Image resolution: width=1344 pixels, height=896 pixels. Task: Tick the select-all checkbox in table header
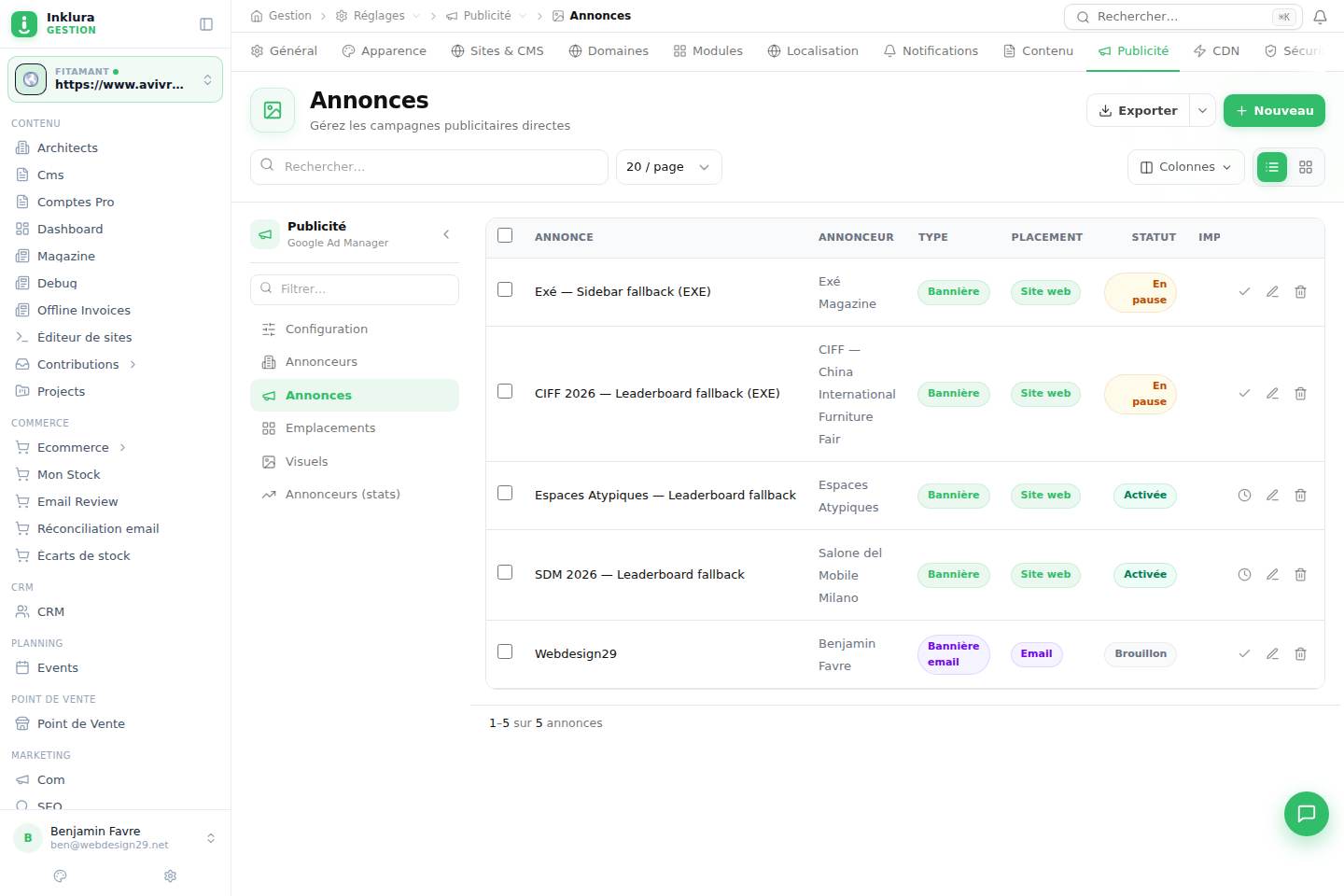505,235
